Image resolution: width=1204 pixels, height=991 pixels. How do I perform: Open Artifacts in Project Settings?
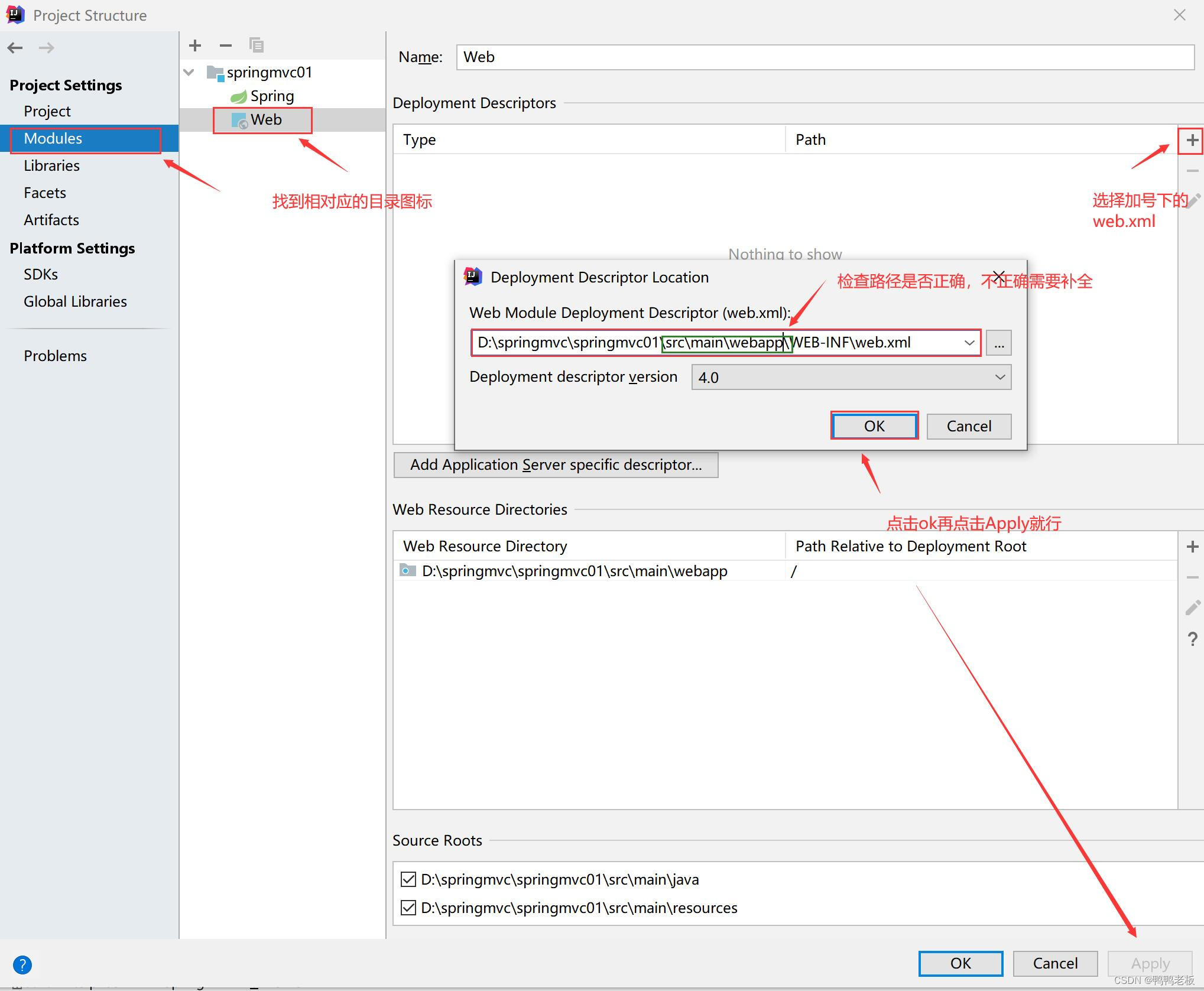tap(51, 220)
